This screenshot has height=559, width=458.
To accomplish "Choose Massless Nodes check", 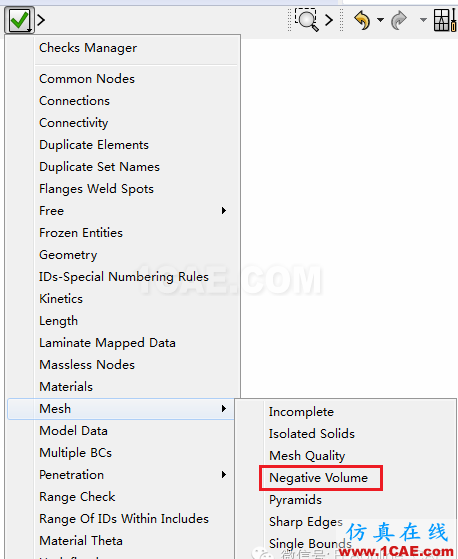I will pyautogui.click(x=87, y=365).
